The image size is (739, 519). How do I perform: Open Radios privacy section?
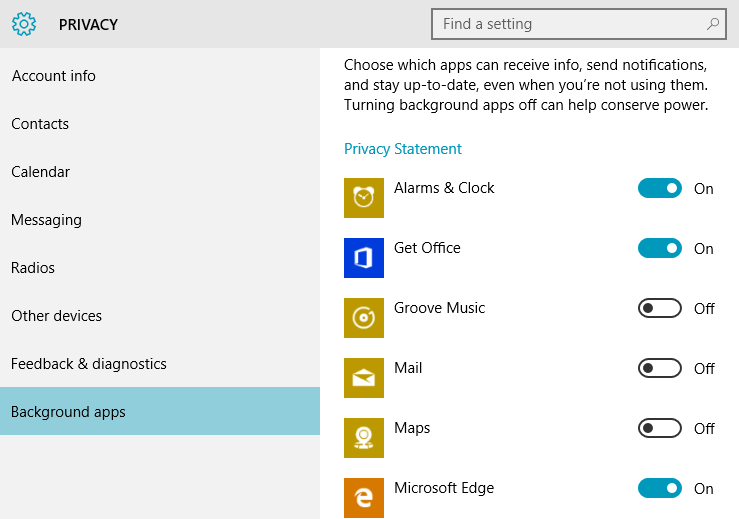[160, 268]
